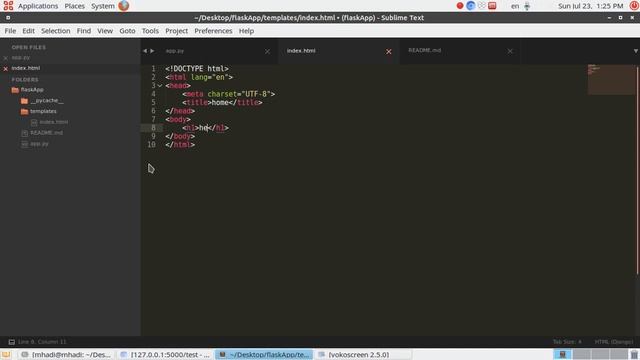The height and width of the screenshot is (360, 640).
Task: Open the HTML (Django) syntax selector
Action: [x=614, y=342]
